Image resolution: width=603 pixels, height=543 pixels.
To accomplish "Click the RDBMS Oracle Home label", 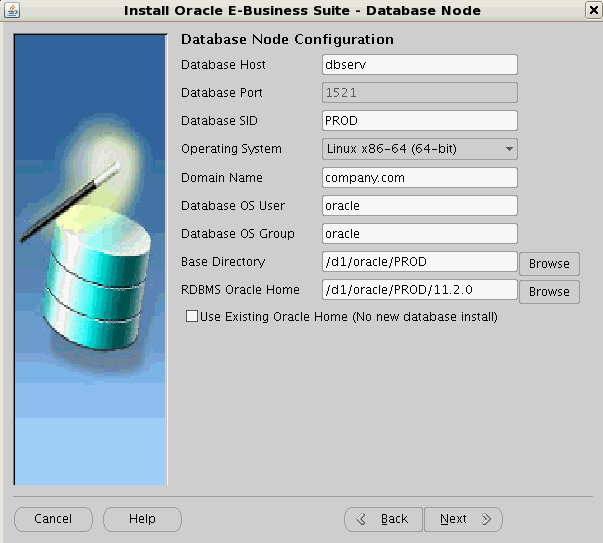I will tap(240, 290).
